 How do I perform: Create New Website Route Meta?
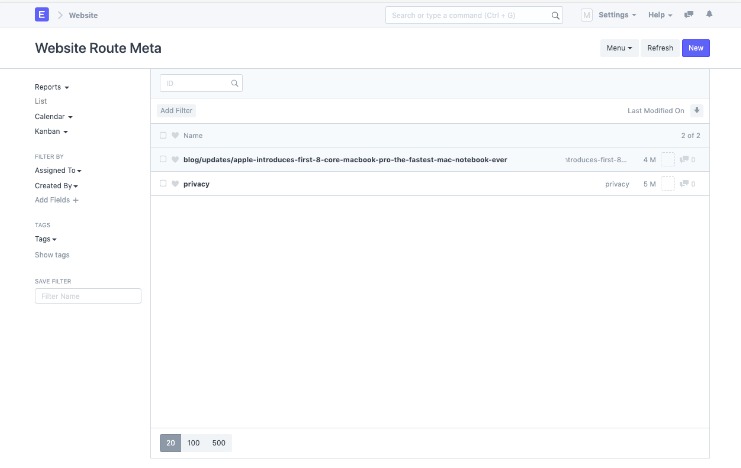point(696,48)
